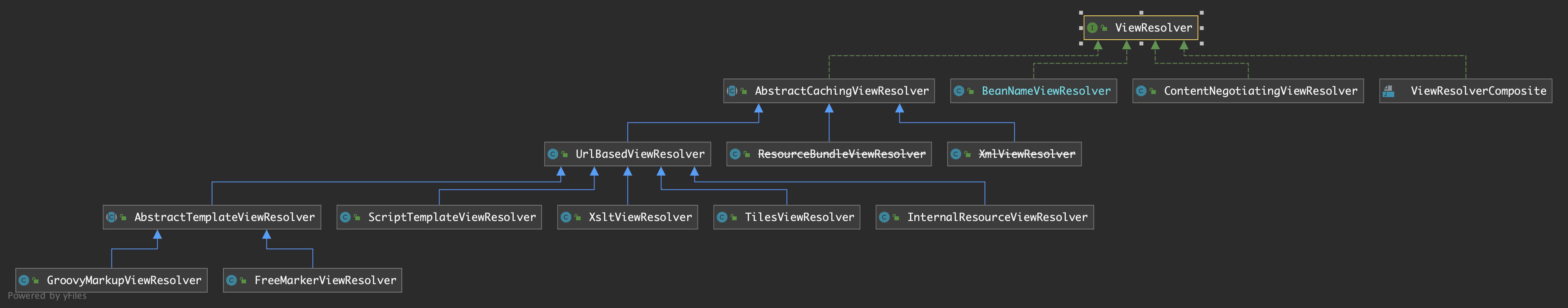Select the ViewResolver node label
Image resolution: width=1568 pixels, height=308 pixels.
(x=1153, y=27)
